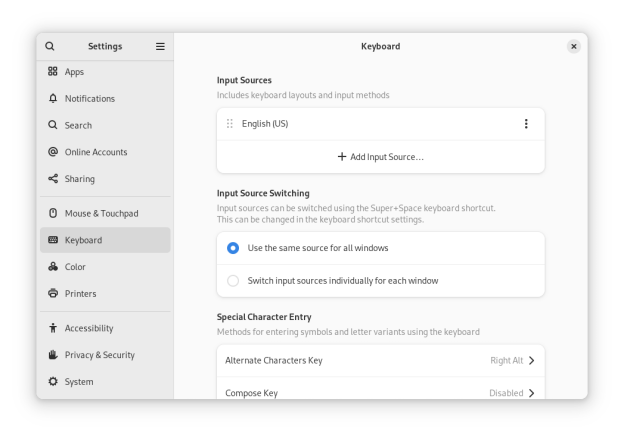Close the Keyboard settings window
Screen dimensions: 624x439
coord(573,46)
